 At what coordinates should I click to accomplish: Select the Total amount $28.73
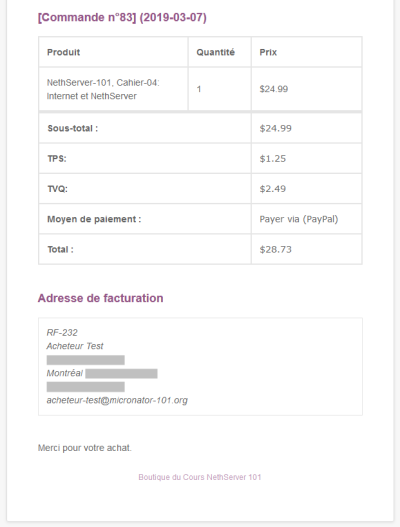(275, 249)
